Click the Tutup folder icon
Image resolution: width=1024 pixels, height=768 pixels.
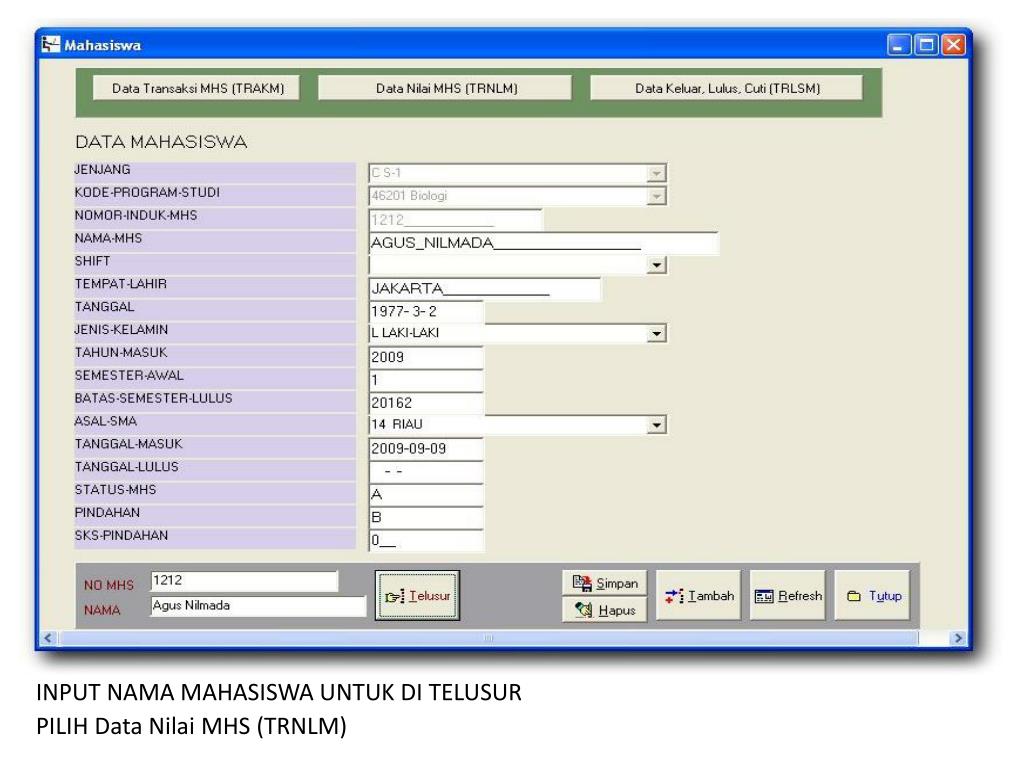point(854,596)
